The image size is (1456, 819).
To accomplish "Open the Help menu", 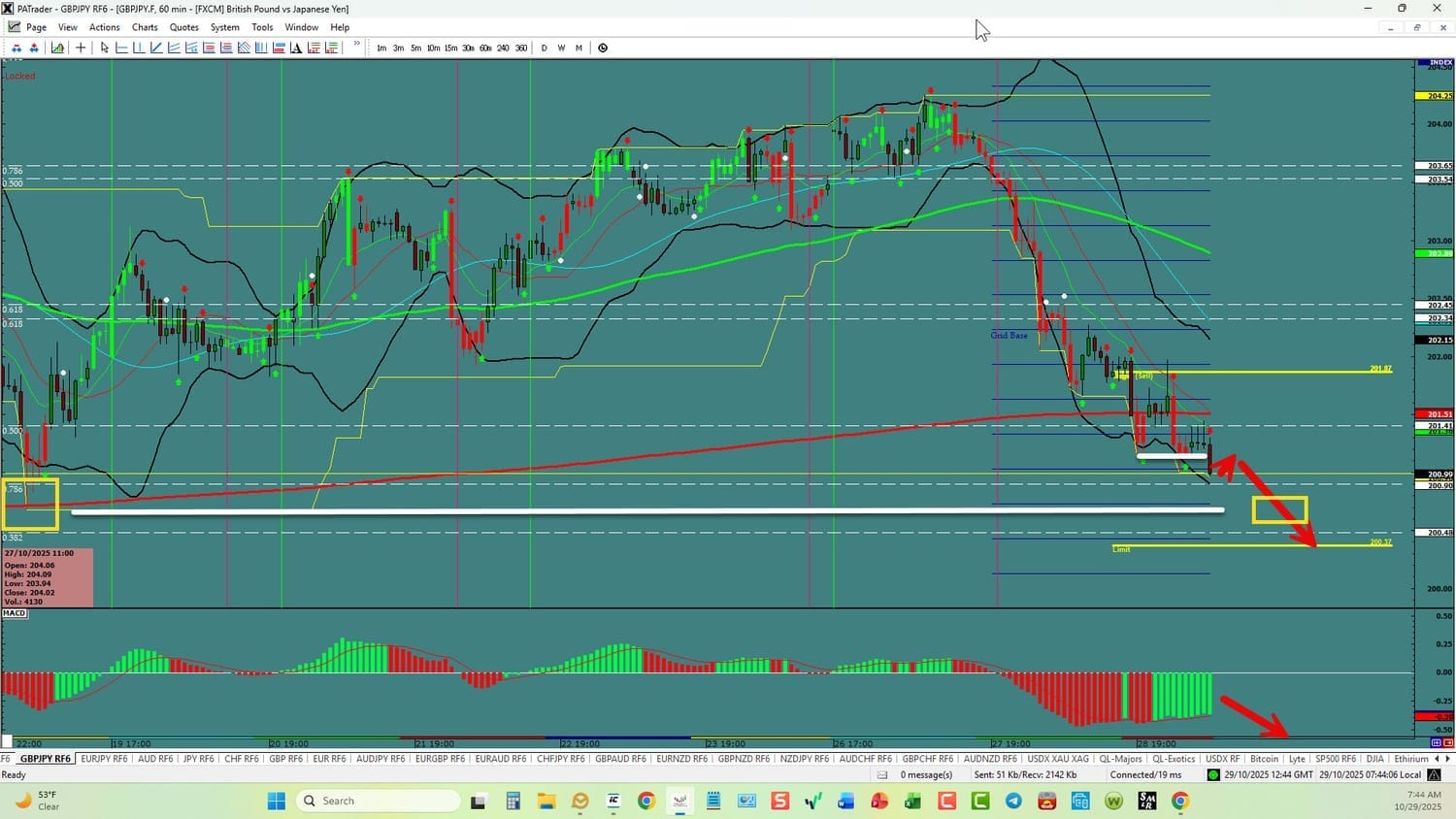I will [340, 27].
